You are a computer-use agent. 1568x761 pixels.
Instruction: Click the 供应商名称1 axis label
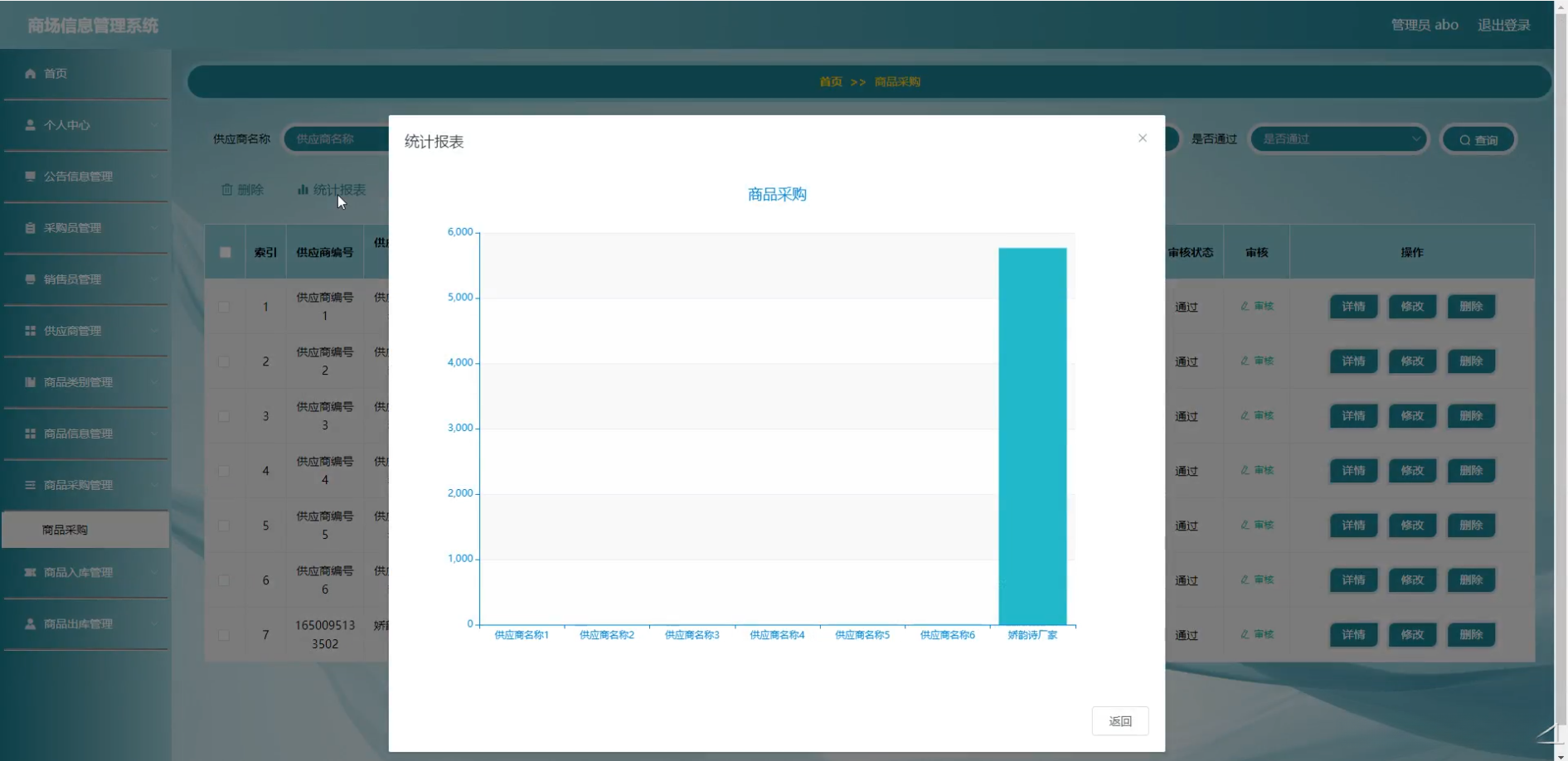pos(522,635)
